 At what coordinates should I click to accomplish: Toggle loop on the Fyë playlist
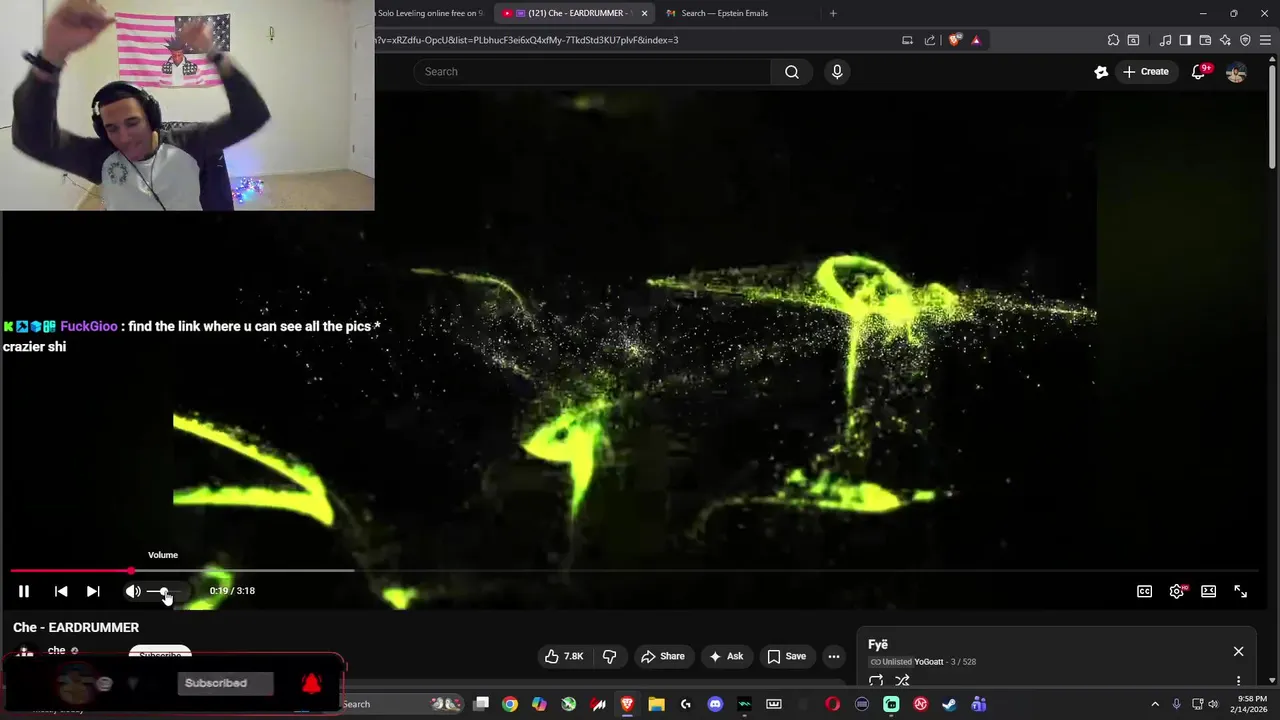(876, 681)
